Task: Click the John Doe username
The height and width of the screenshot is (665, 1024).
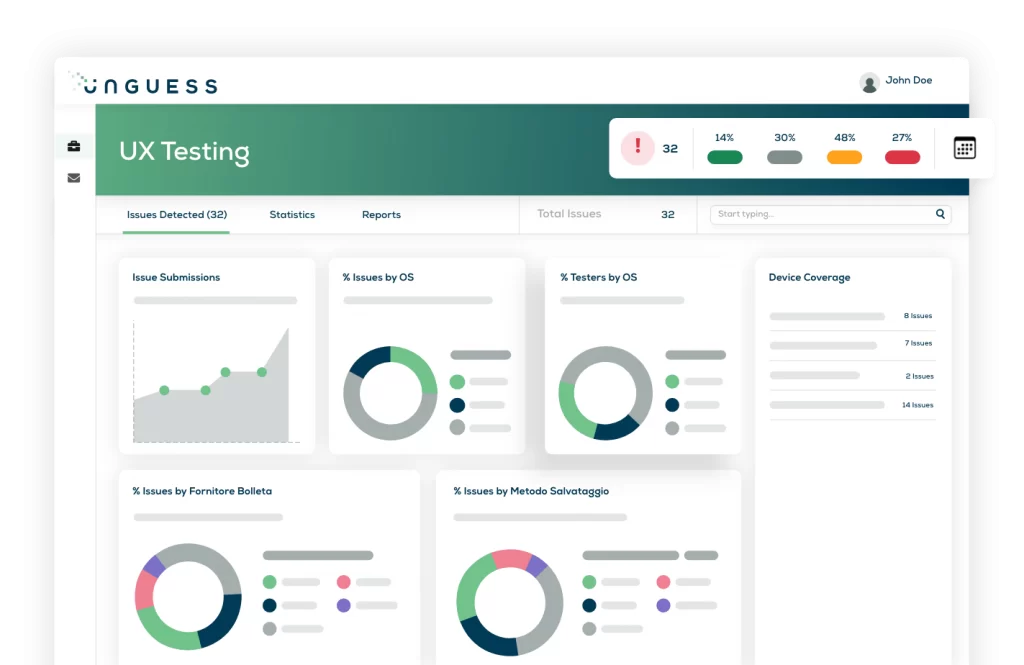Action: click(908, 81)
